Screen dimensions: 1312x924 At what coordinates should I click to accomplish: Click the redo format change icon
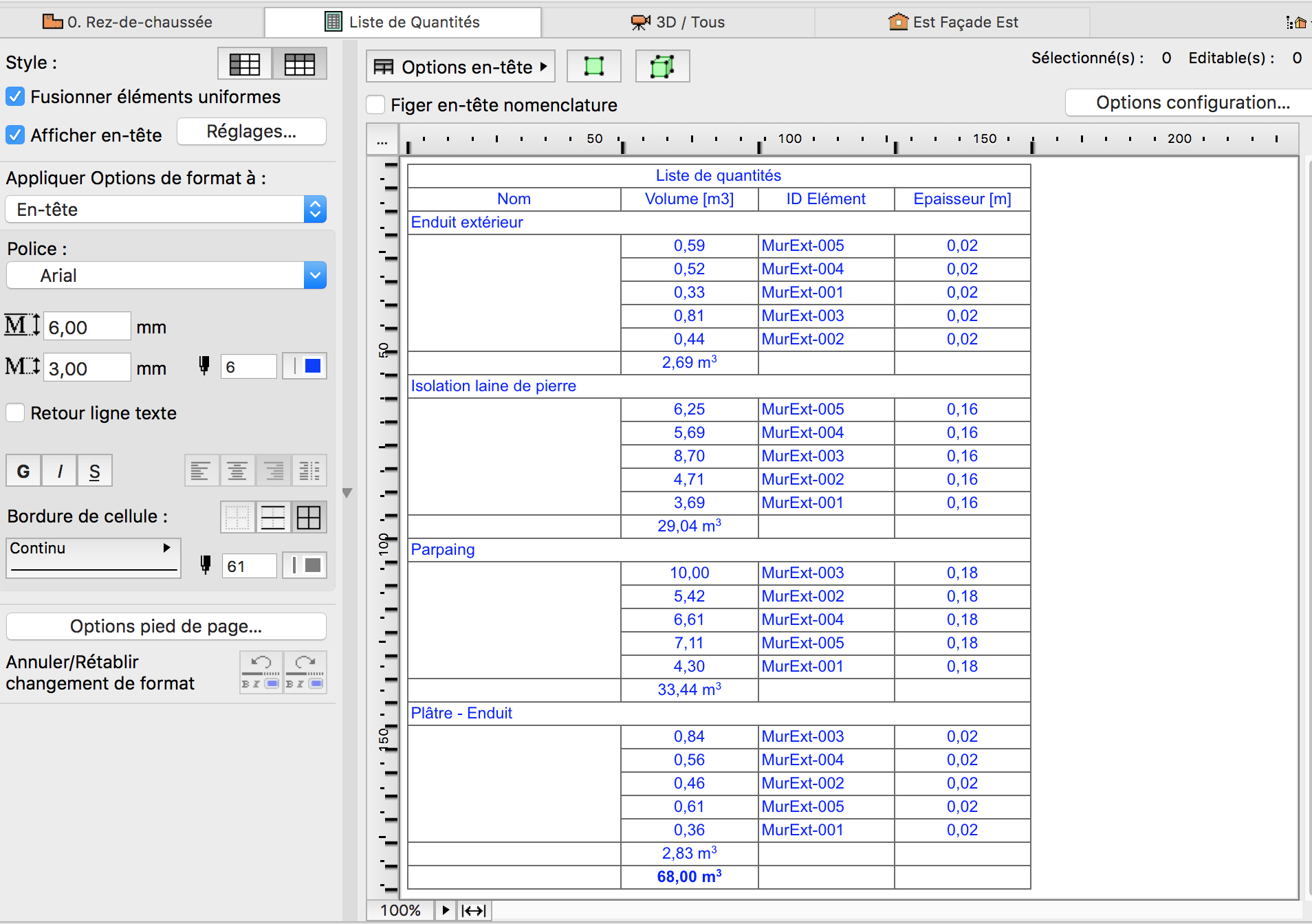point(305,672)
